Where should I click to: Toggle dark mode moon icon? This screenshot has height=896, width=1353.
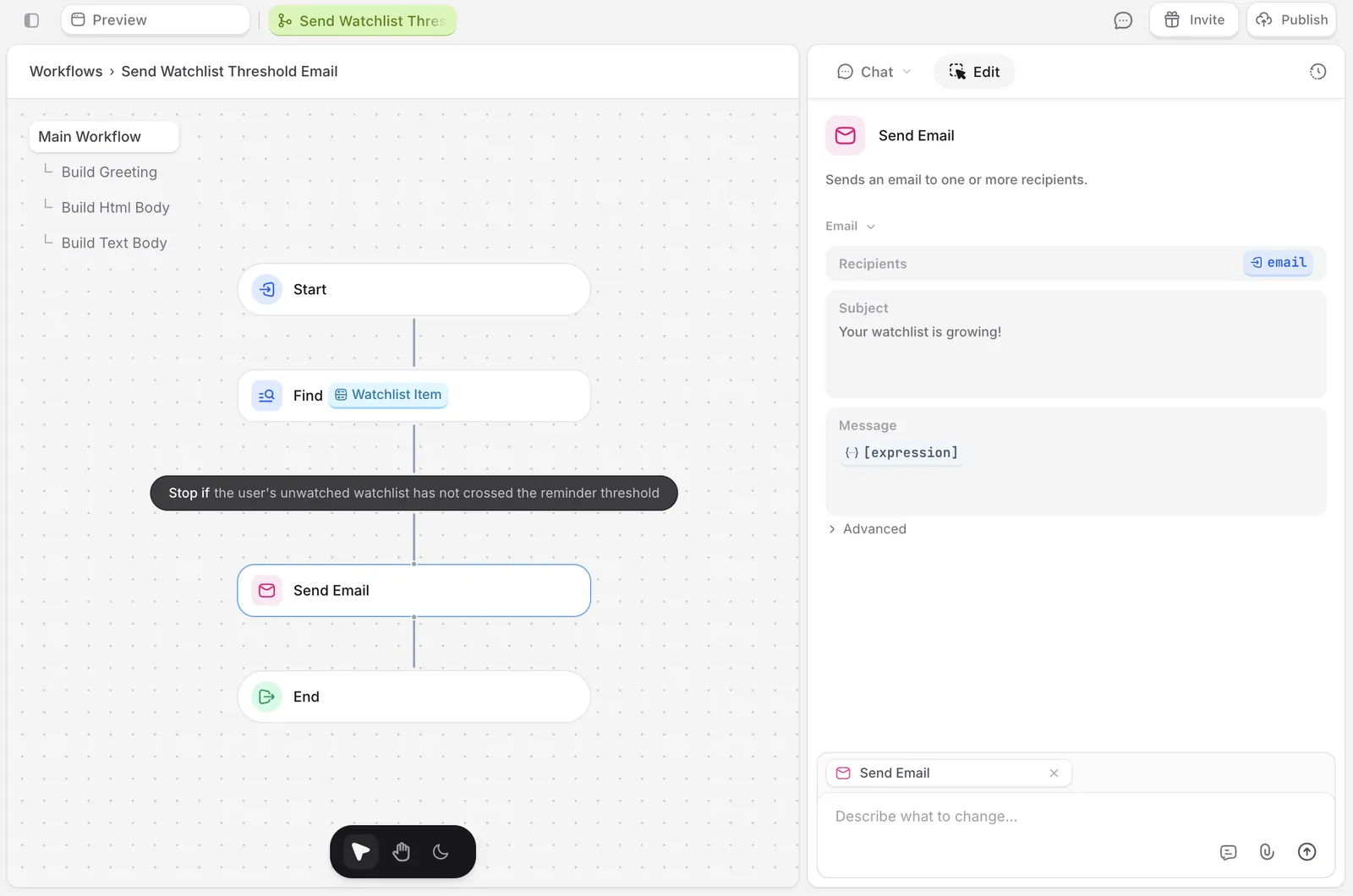pyautogui.click(x=441, y=851)
